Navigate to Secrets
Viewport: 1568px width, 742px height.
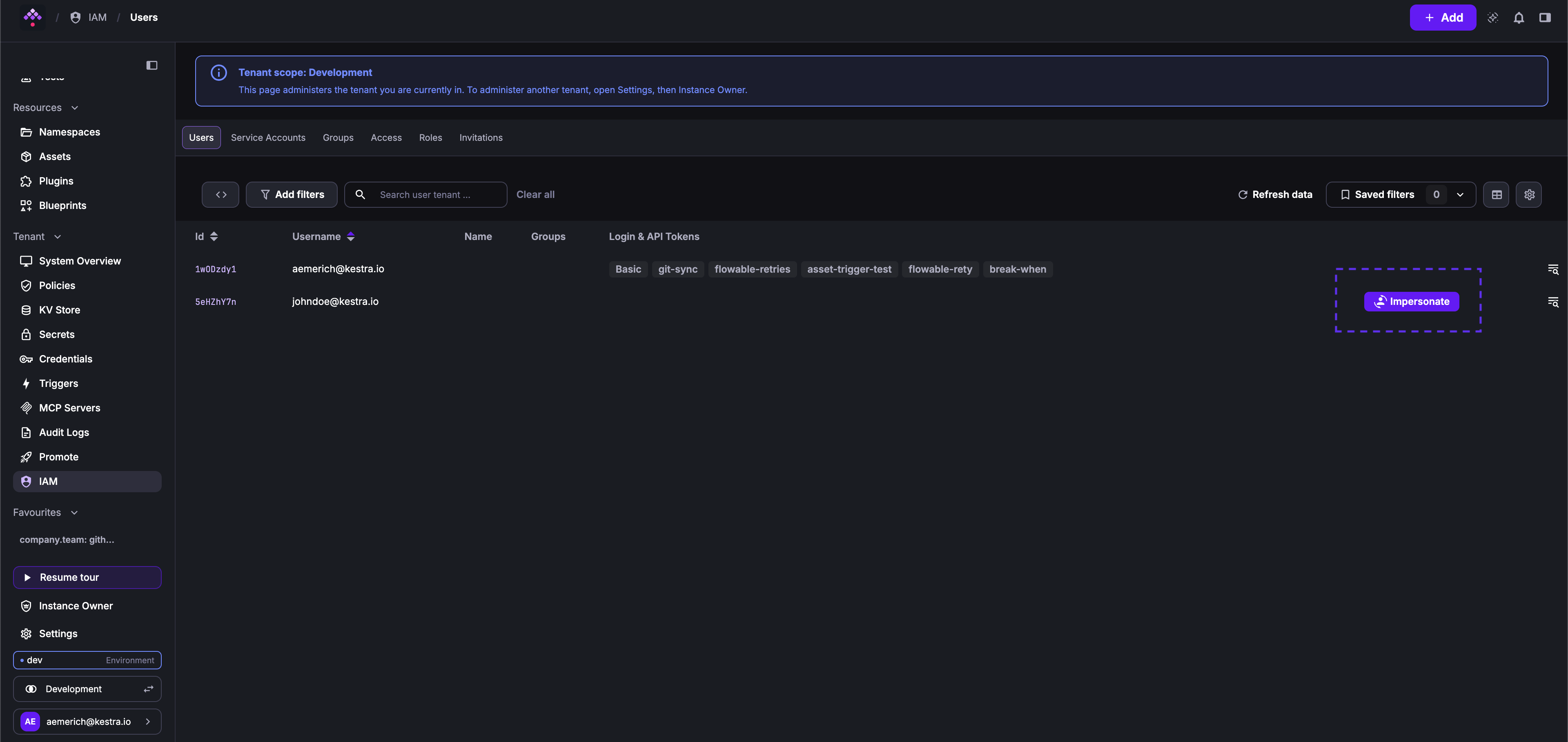tap(87, 335)
